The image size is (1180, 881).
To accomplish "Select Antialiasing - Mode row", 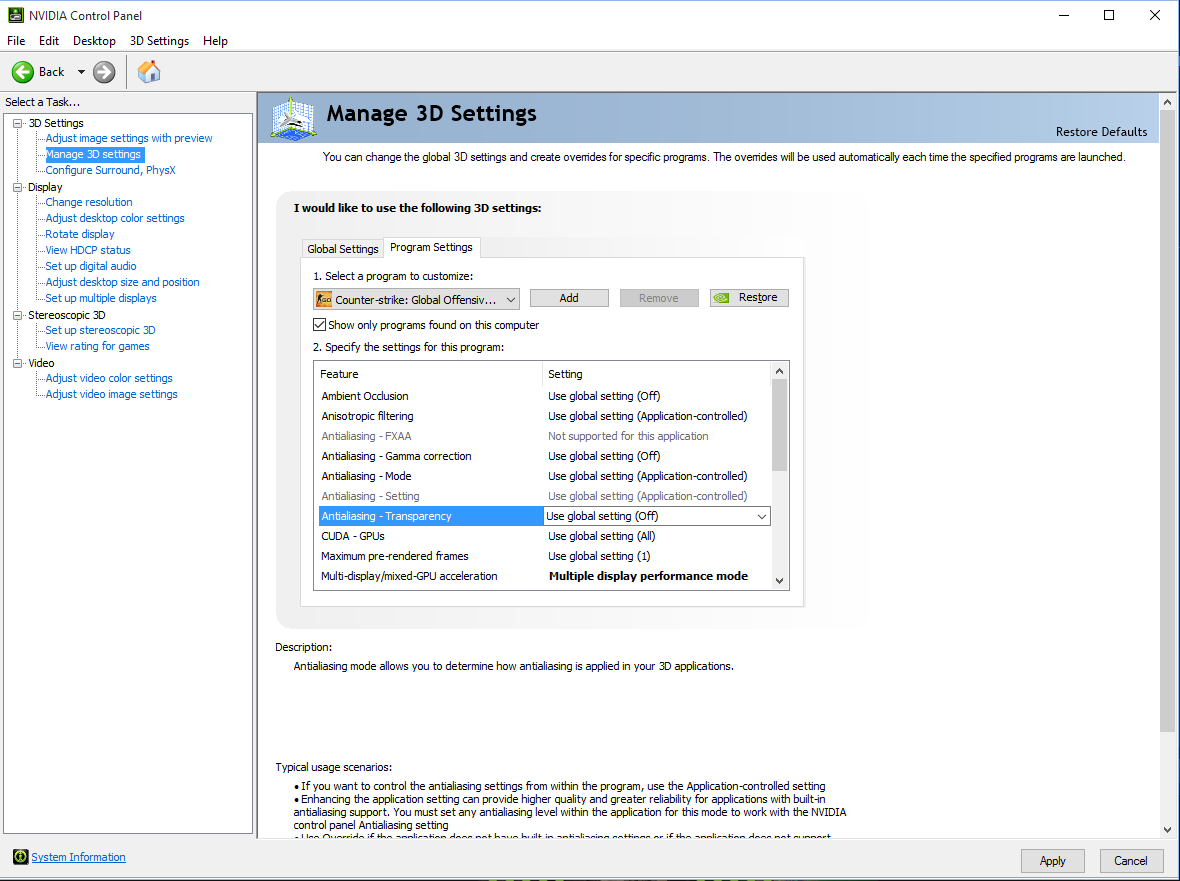I will click(x=543, y=476).
